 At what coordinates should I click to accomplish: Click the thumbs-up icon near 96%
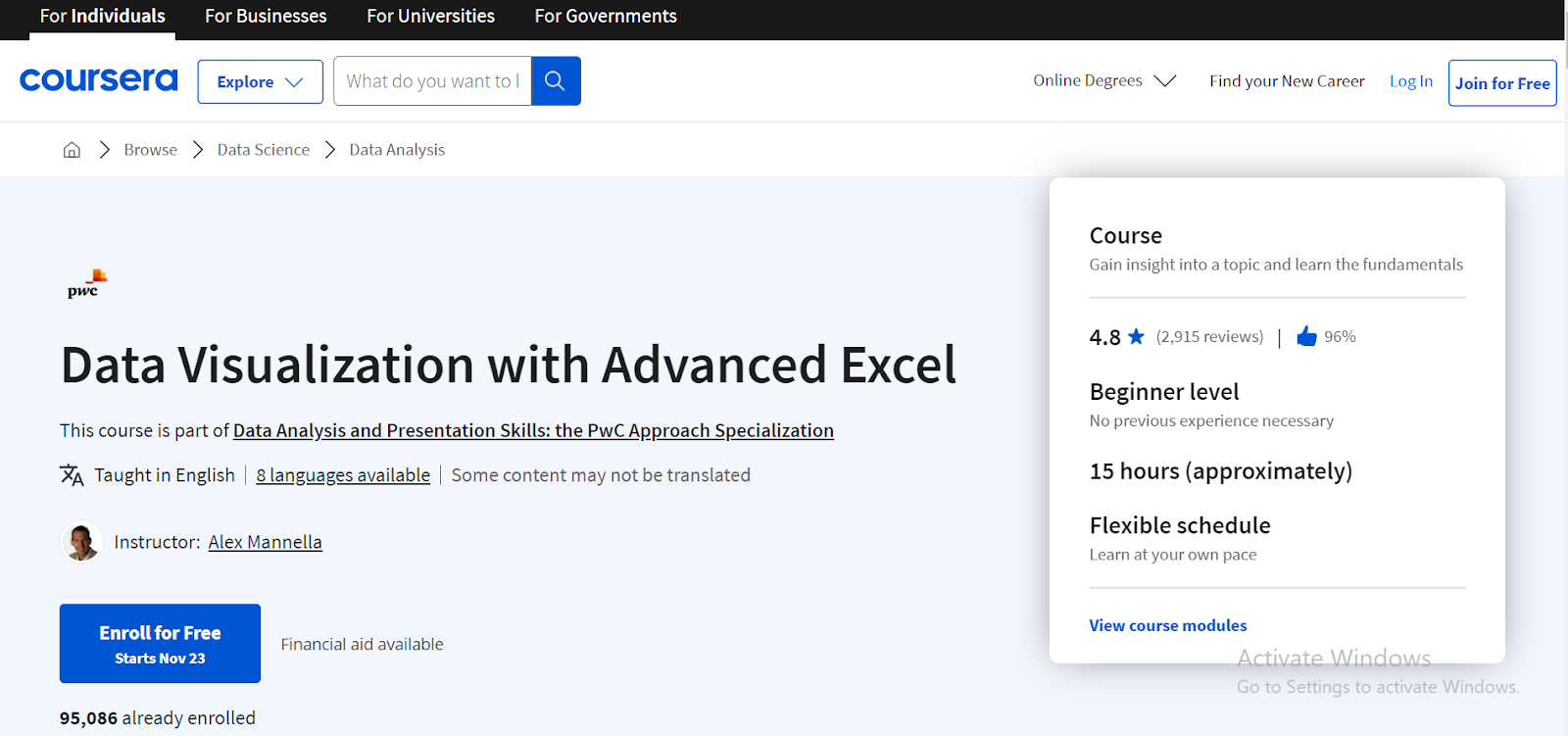click(1306, 336)
